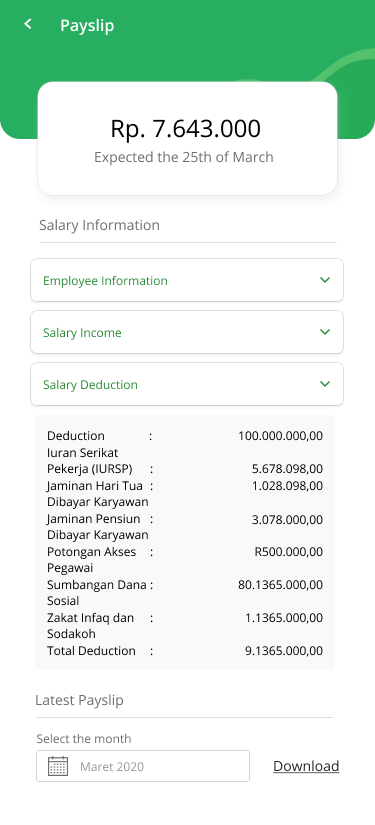
Task: Click the value R500.000,00
Action: point(289,552)
